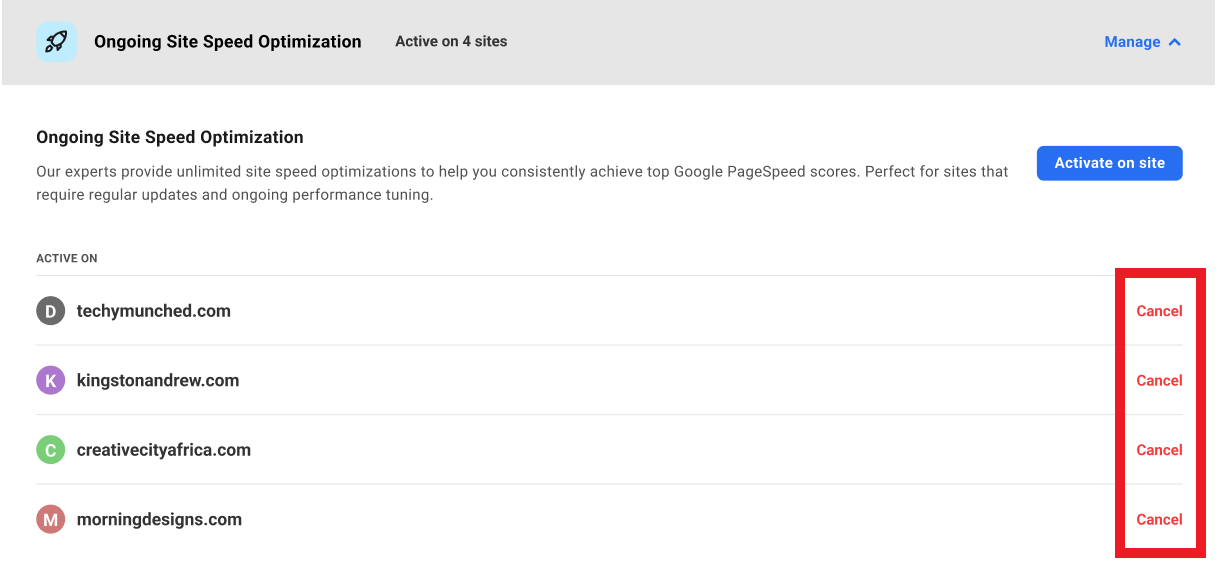
Task: Click the C avatar for creativecityafrica.com
Action: pos(51,450)
